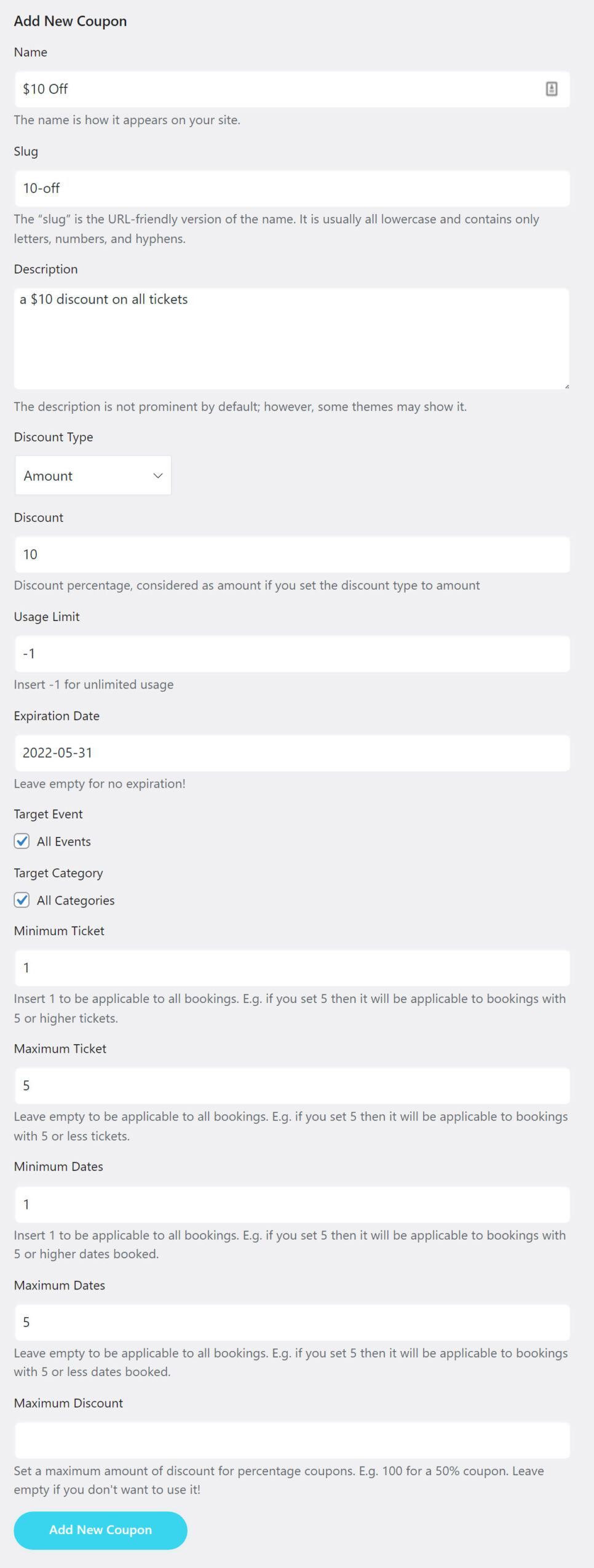Screen dimensions: 594x1568
Task: Click the Discount value field showing 10
Action: [x=292, y=554]
